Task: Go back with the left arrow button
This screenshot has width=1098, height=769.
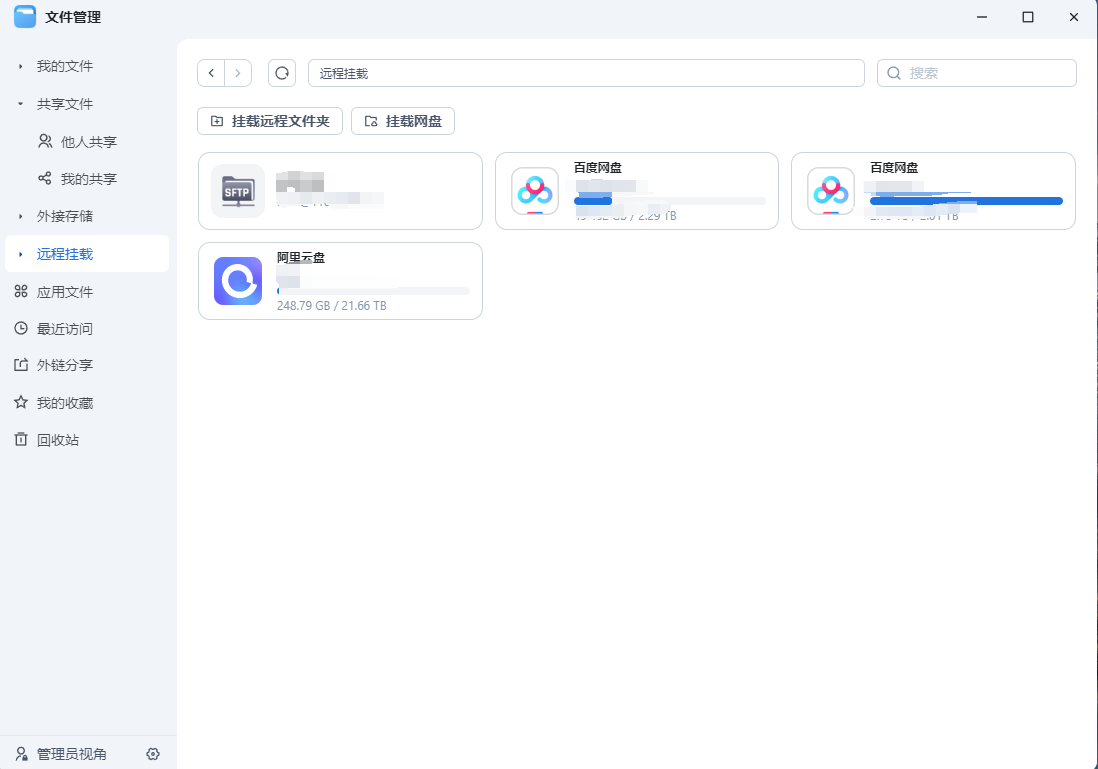Action: tap(211, 73)
